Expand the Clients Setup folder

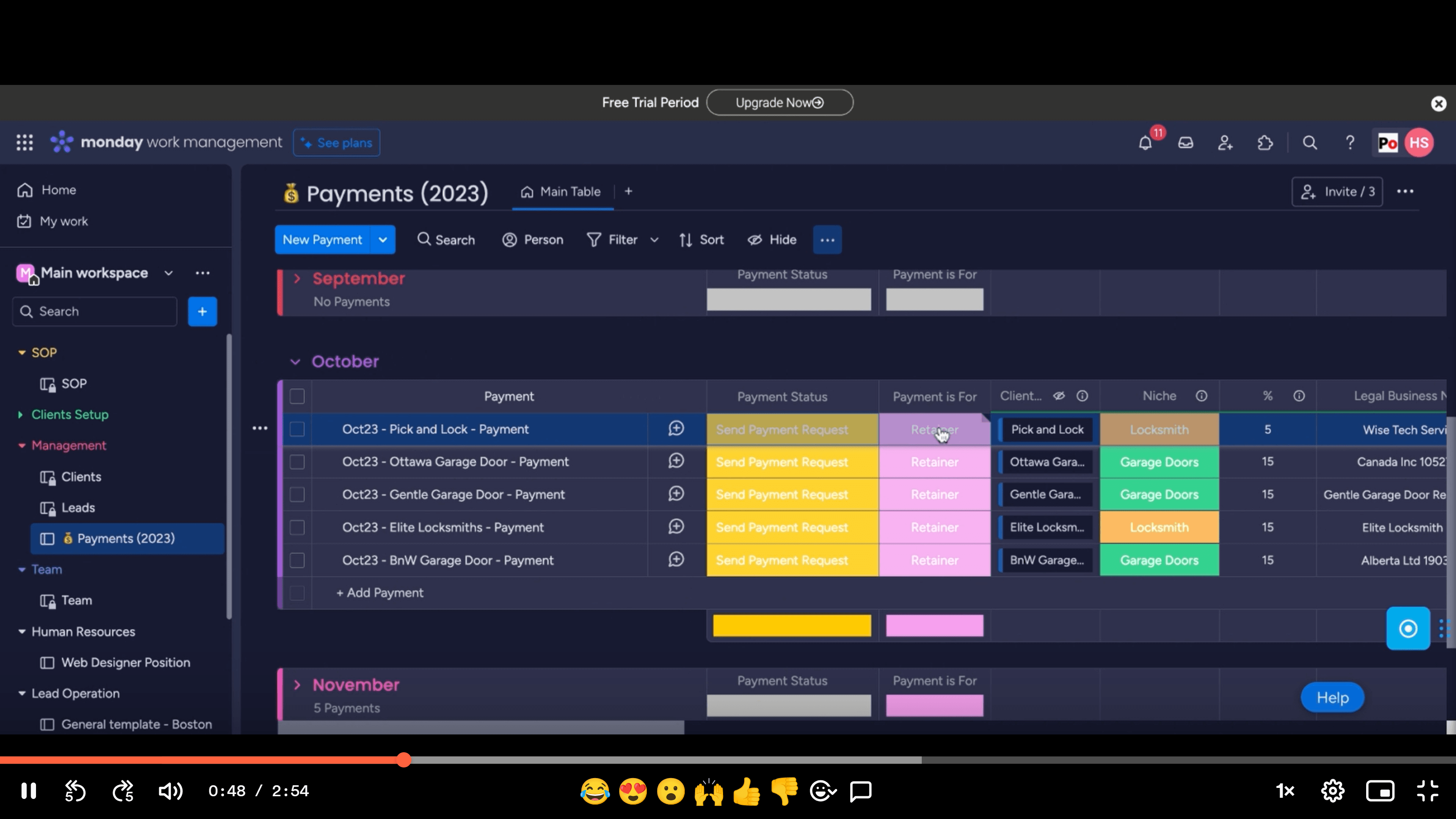click(x=21, y=414)
